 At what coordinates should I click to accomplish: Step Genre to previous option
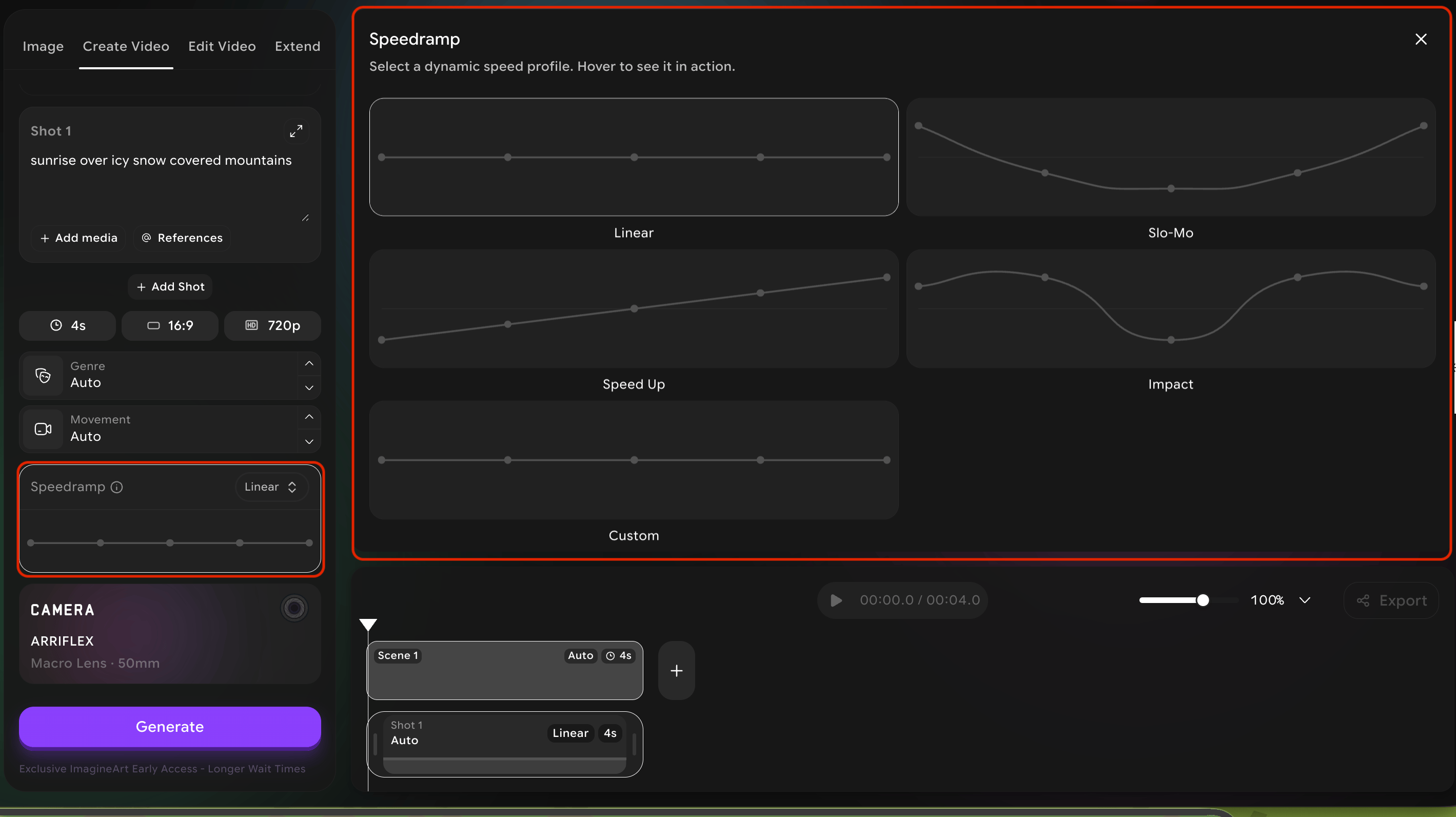tap(309, 363)
